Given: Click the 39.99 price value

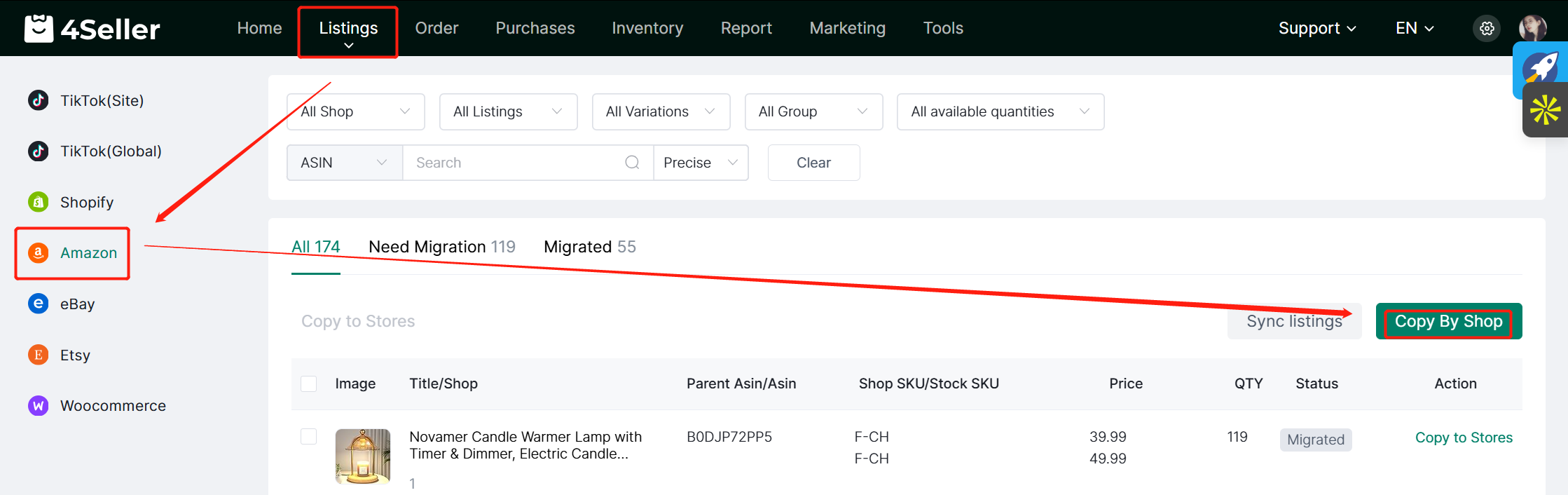Looking at the screenshot, I should (x=1108, y=437).
